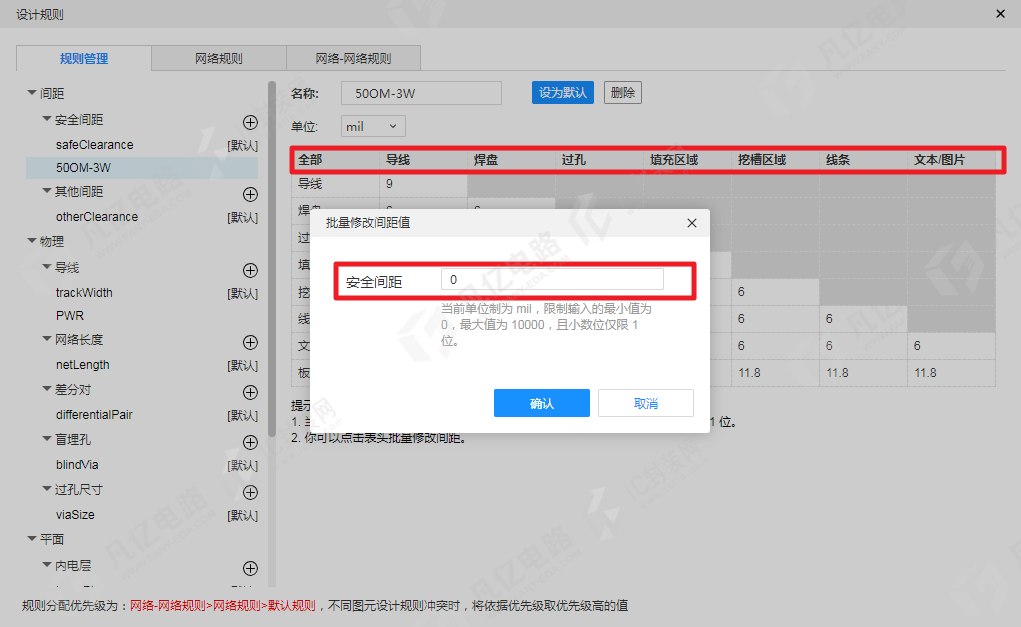Click the 线条 column header
Viewport: 1021px width, 627px height.
[x=863, y=160]
